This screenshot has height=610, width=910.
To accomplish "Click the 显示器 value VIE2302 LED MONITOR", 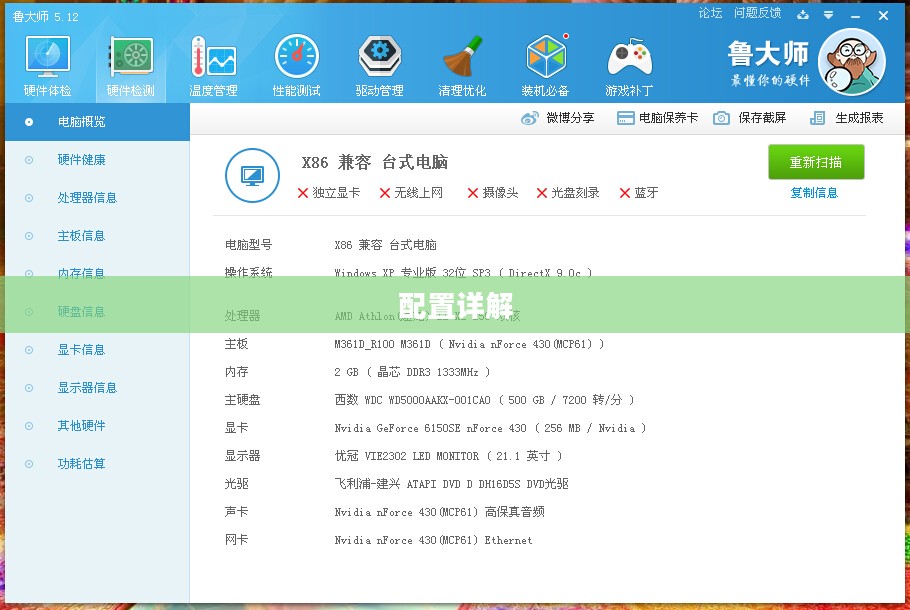I will click(x=448, y=456).
